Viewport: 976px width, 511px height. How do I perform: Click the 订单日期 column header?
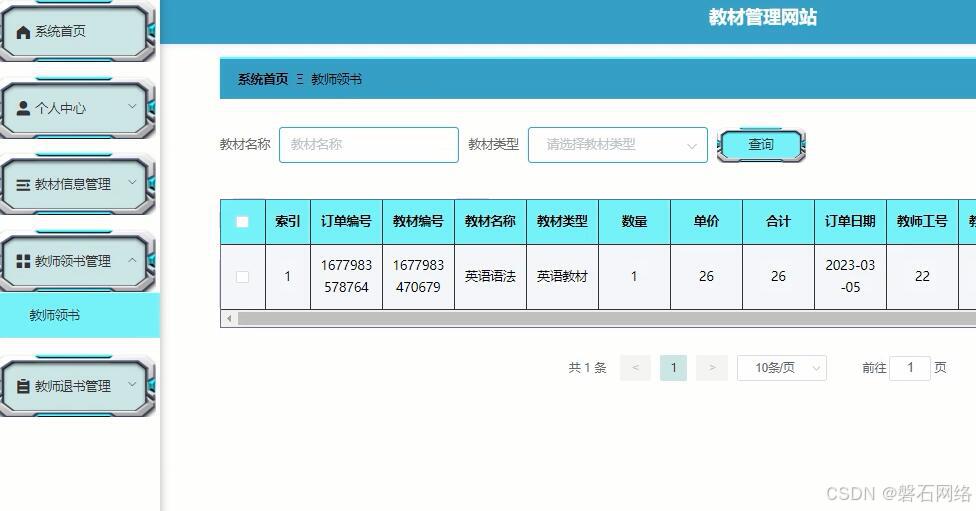coord(850,222)
